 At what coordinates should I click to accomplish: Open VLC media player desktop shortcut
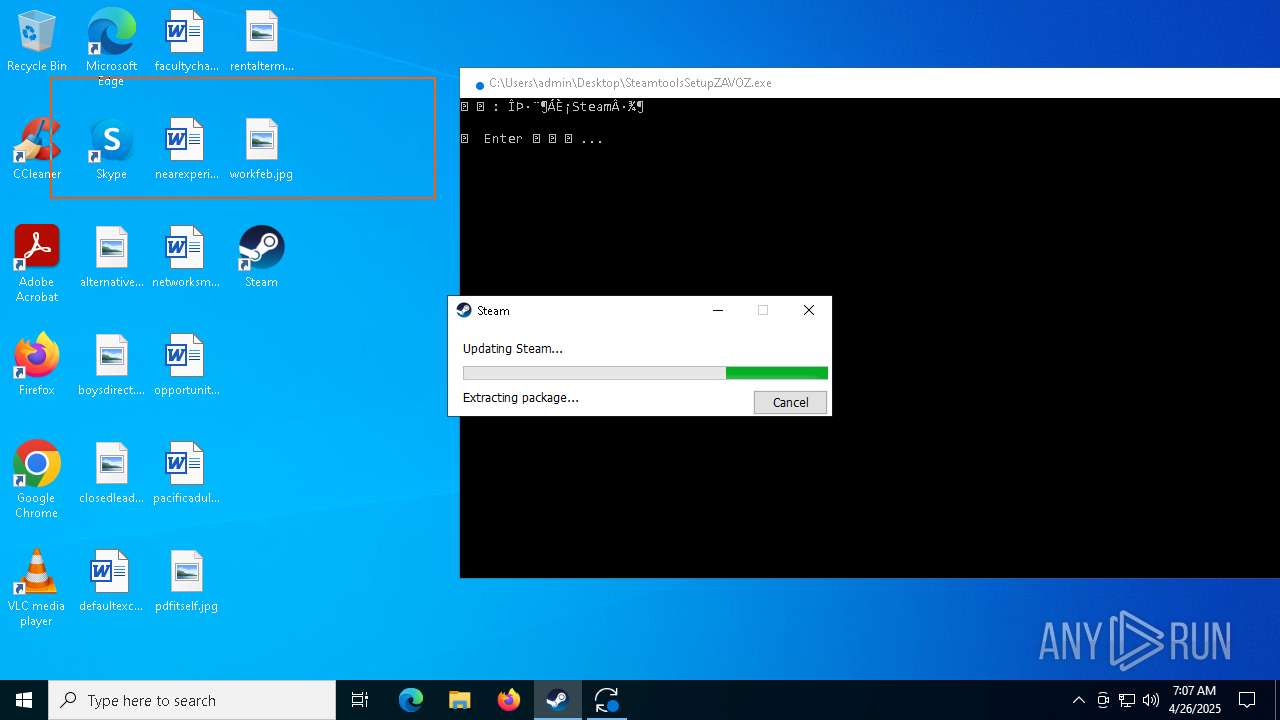pos(37,588)
